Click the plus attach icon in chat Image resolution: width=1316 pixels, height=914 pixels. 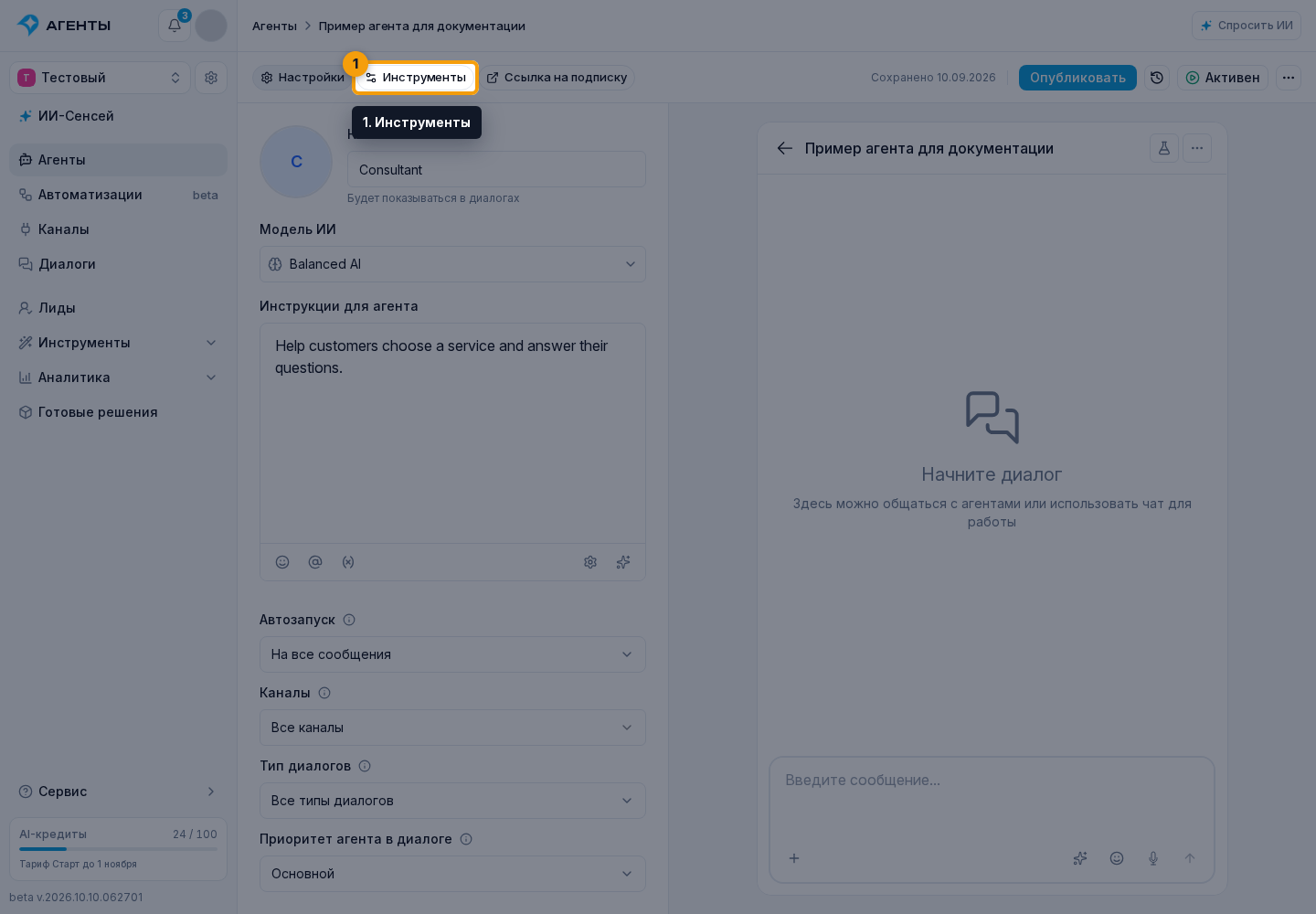794,858
